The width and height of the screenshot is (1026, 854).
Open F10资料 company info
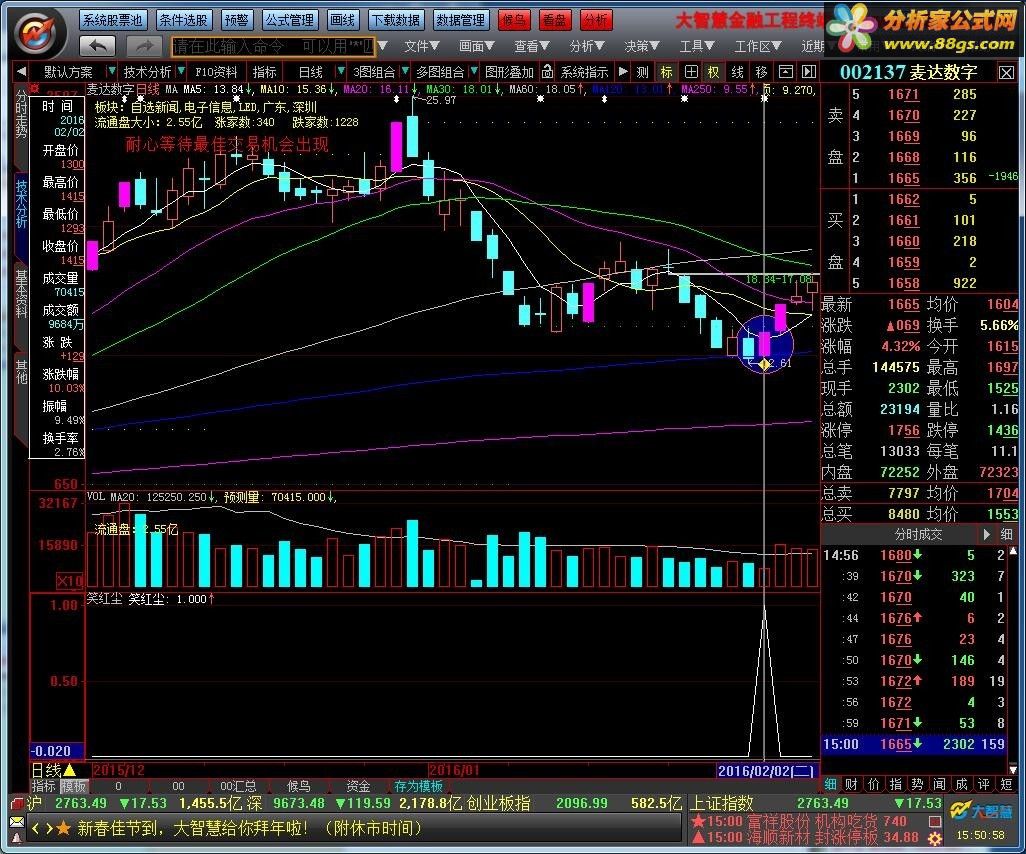coord(216,72)
